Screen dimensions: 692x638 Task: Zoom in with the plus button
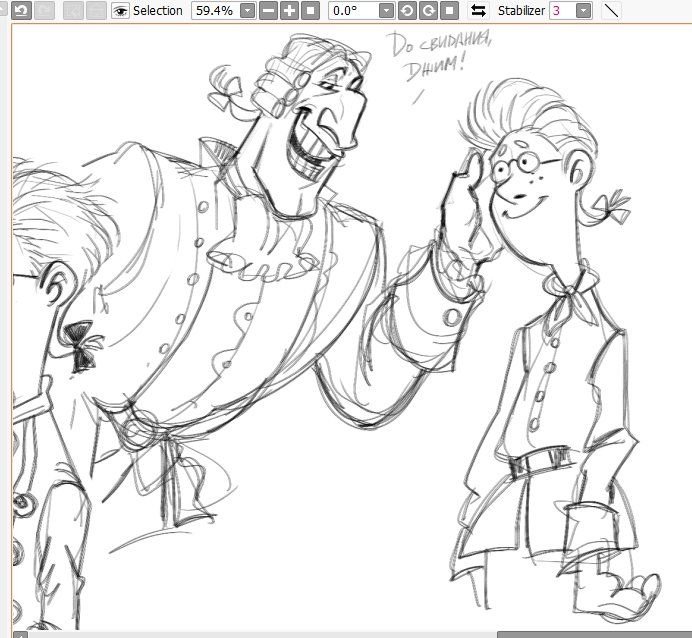[289, 10]
